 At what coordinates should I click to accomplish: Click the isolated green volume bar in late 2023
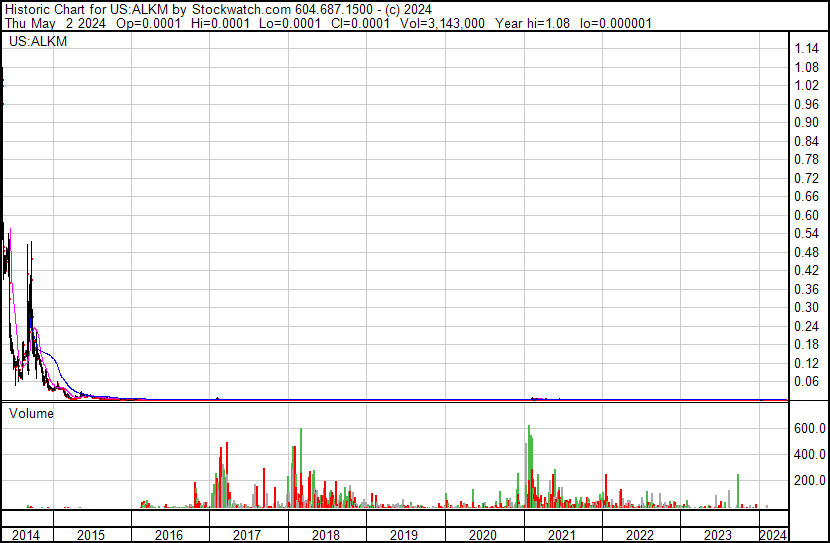(738, 491)
